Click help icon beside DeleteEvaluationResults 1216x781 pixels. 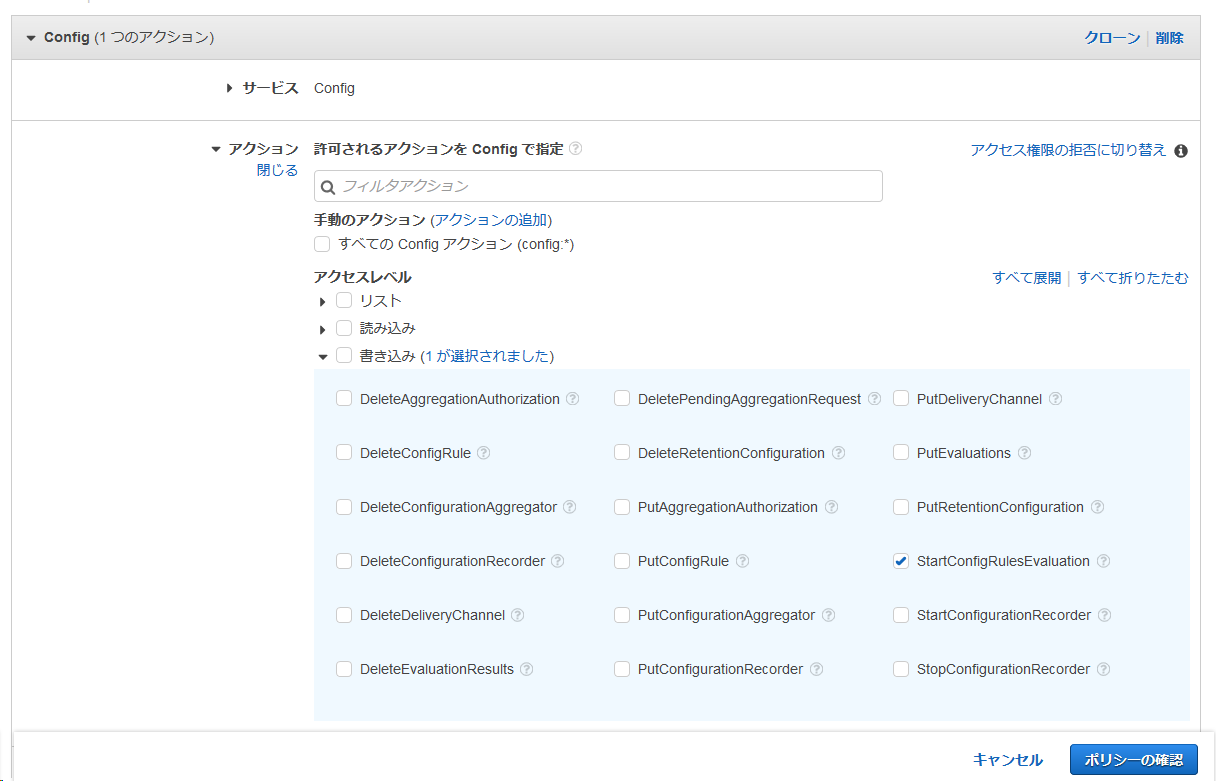(x=527, y=669)
